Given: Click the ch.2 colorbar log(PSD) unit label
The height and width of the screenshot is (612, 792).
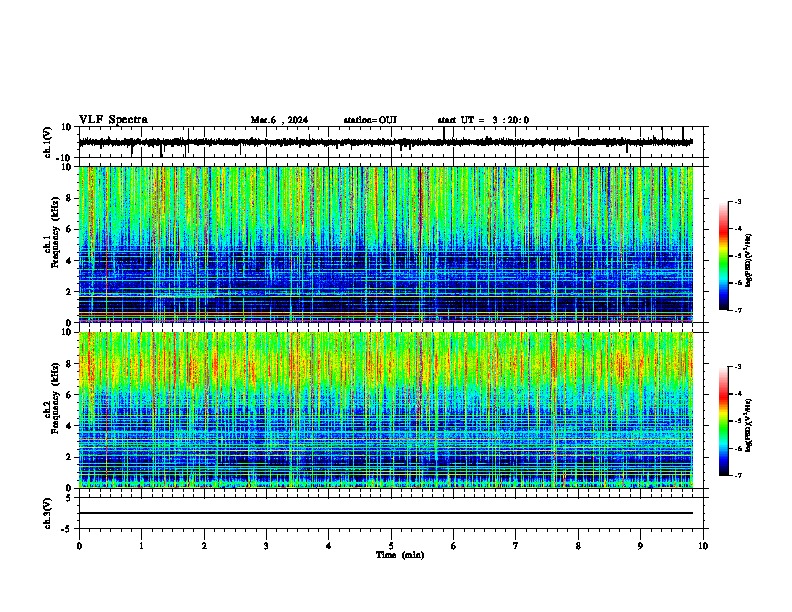Looking at the screenshot, I should [x=749, y=425].
